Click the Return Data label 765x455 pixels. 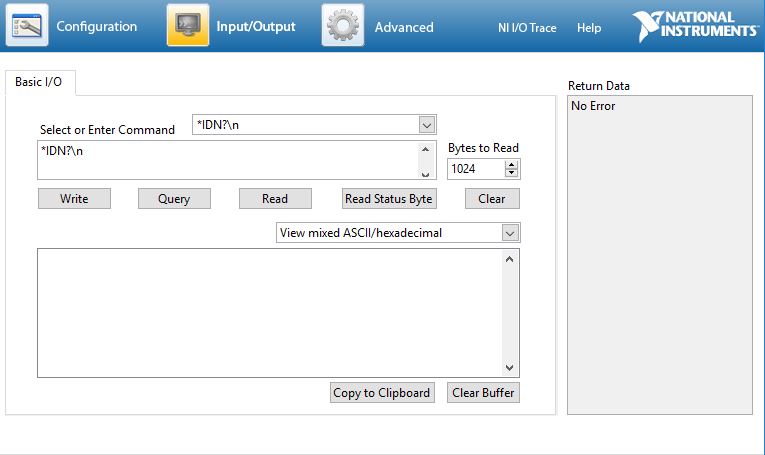tap(599, 86)
